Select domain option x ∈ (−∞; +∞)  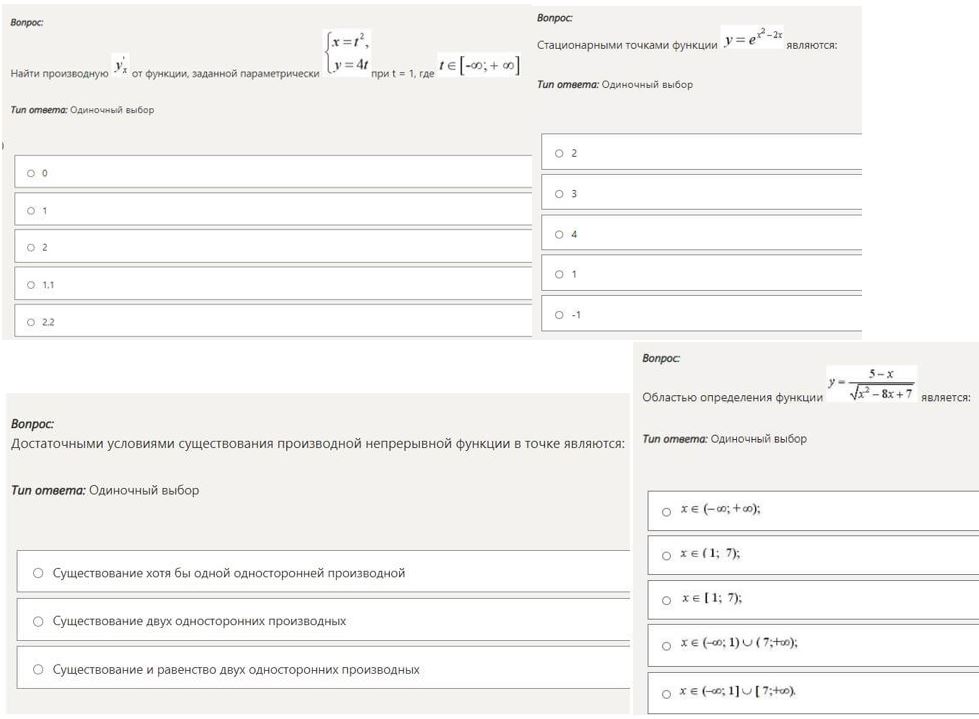pos(666,510)
